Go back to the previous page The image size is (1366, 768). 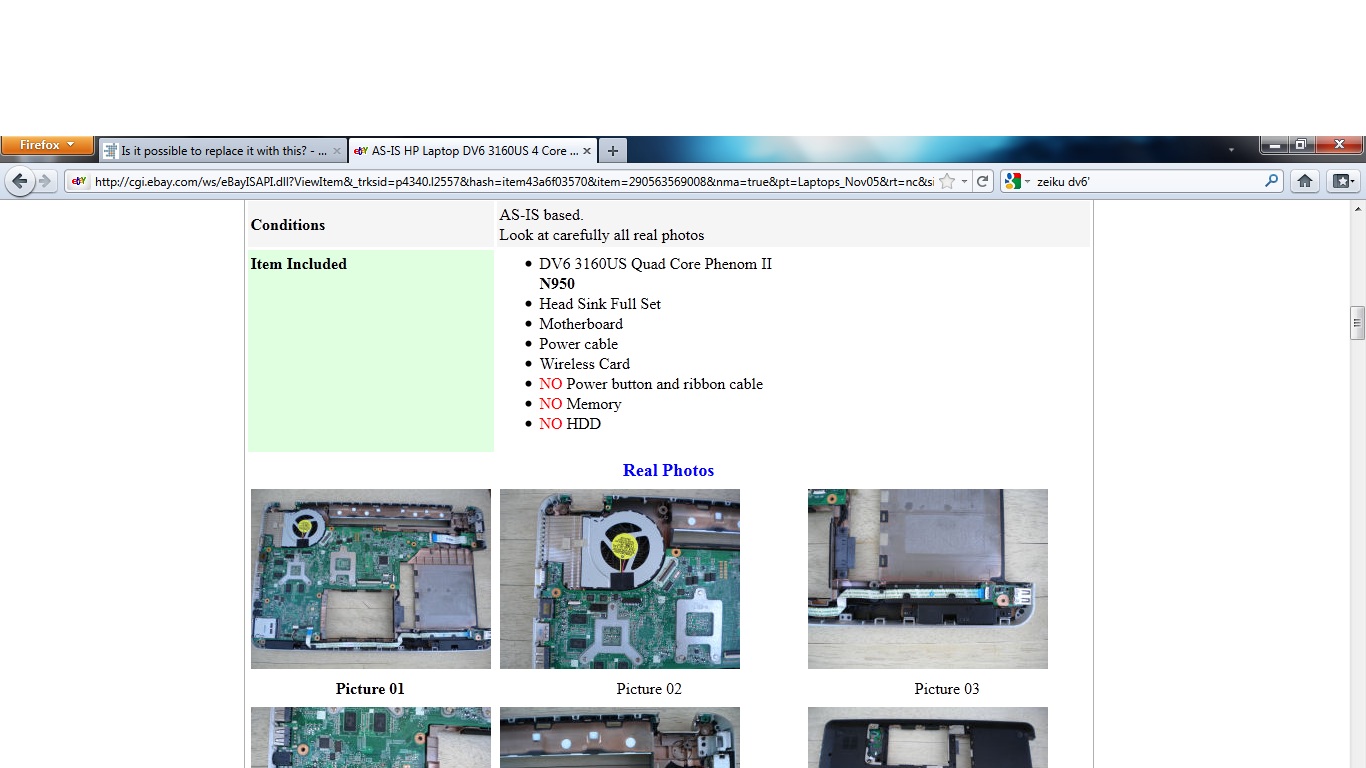19,181
